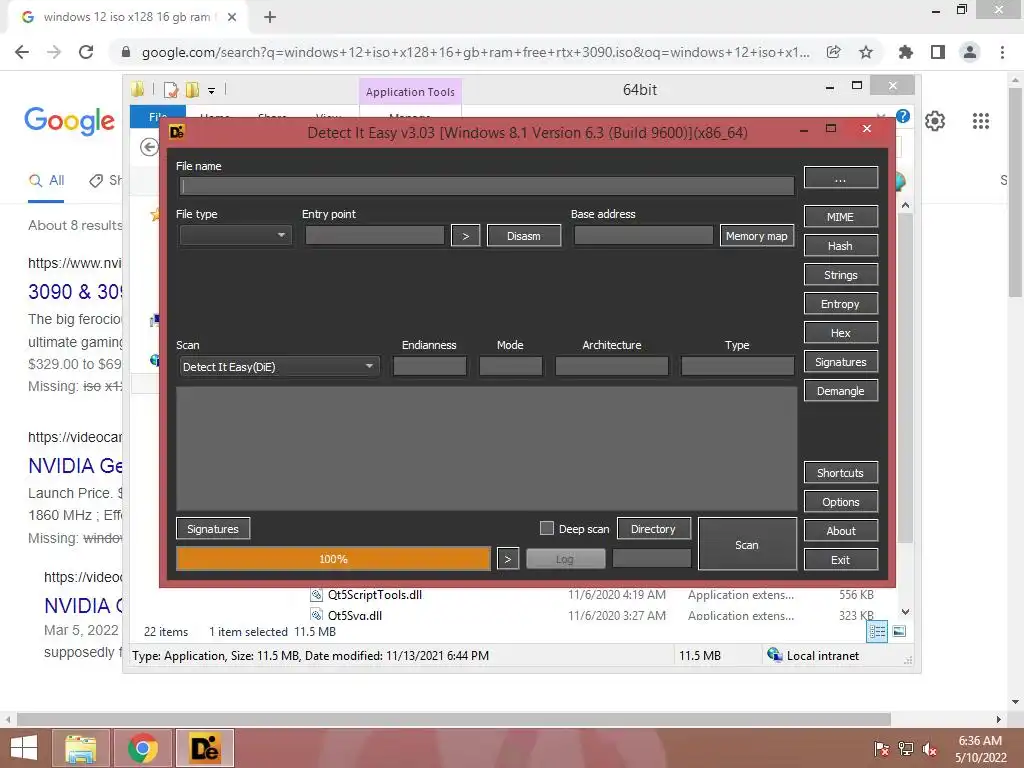Image resolution: width=1024 pixels, height=768 pixels.
Task: Click the Chrome address bar URL
Action: [475, 52]
